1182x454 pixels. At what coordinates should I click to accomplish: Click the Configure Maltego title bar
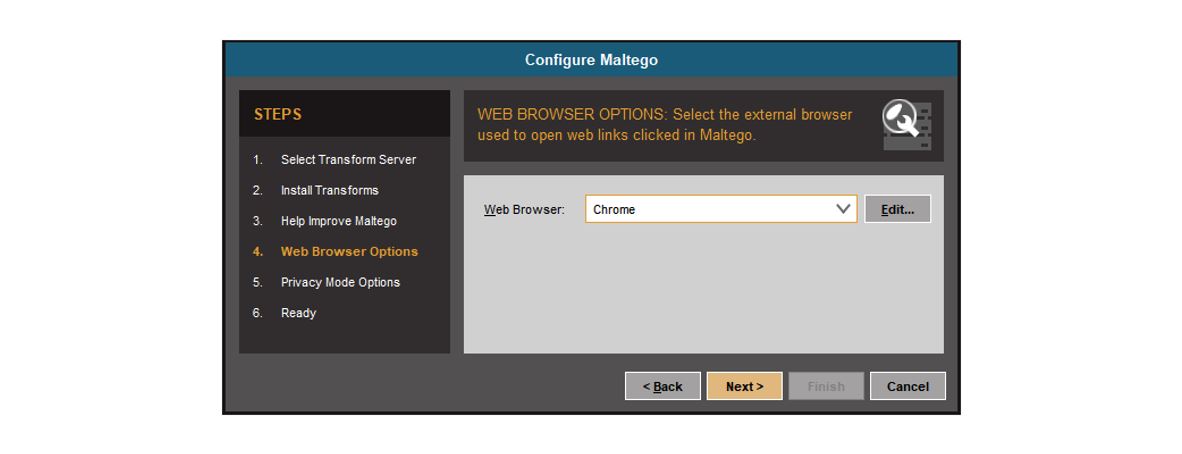click(591, 60)
